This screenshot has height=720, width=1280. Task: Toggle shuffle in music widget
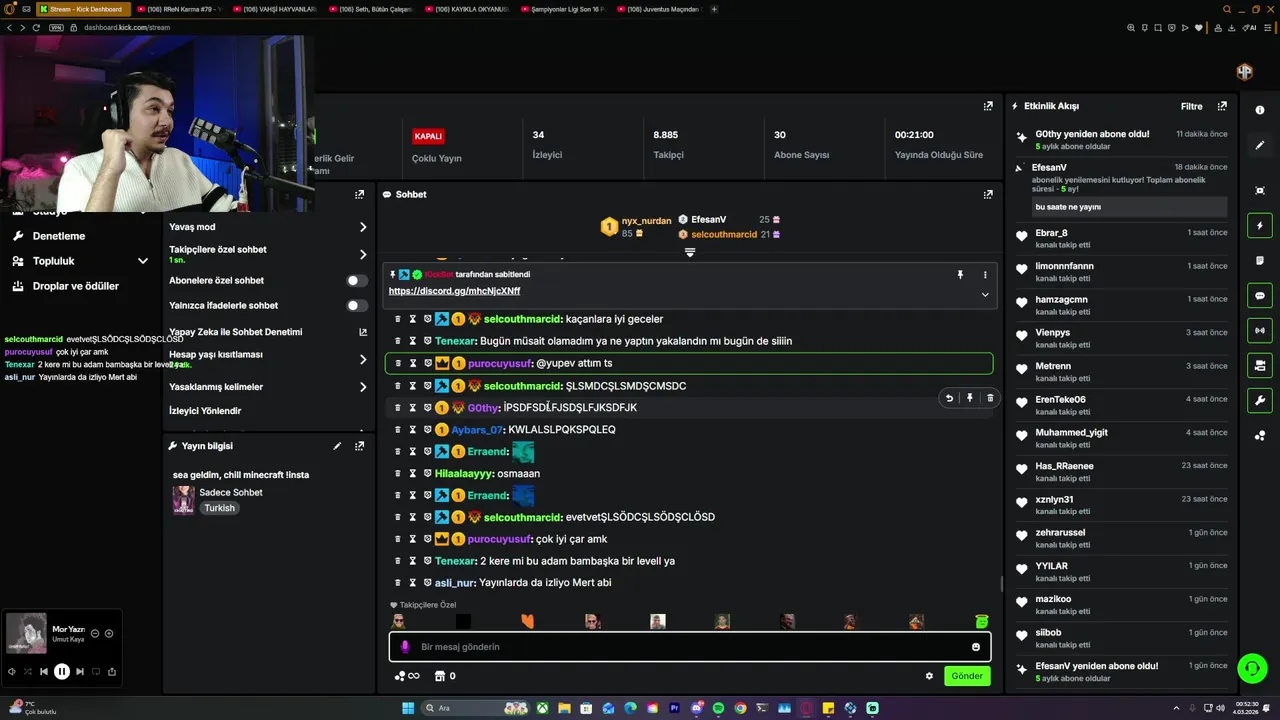[27, 672]
